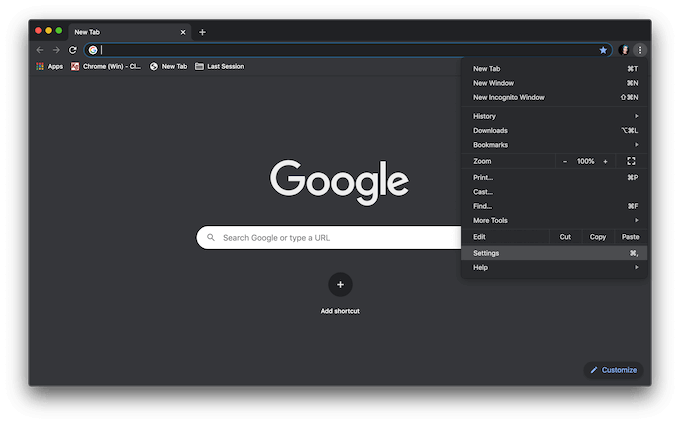Image resolution: width=680 pixels, height=424 pixels.
Task: Open the Apps grid bookmark
Action: 50,66
